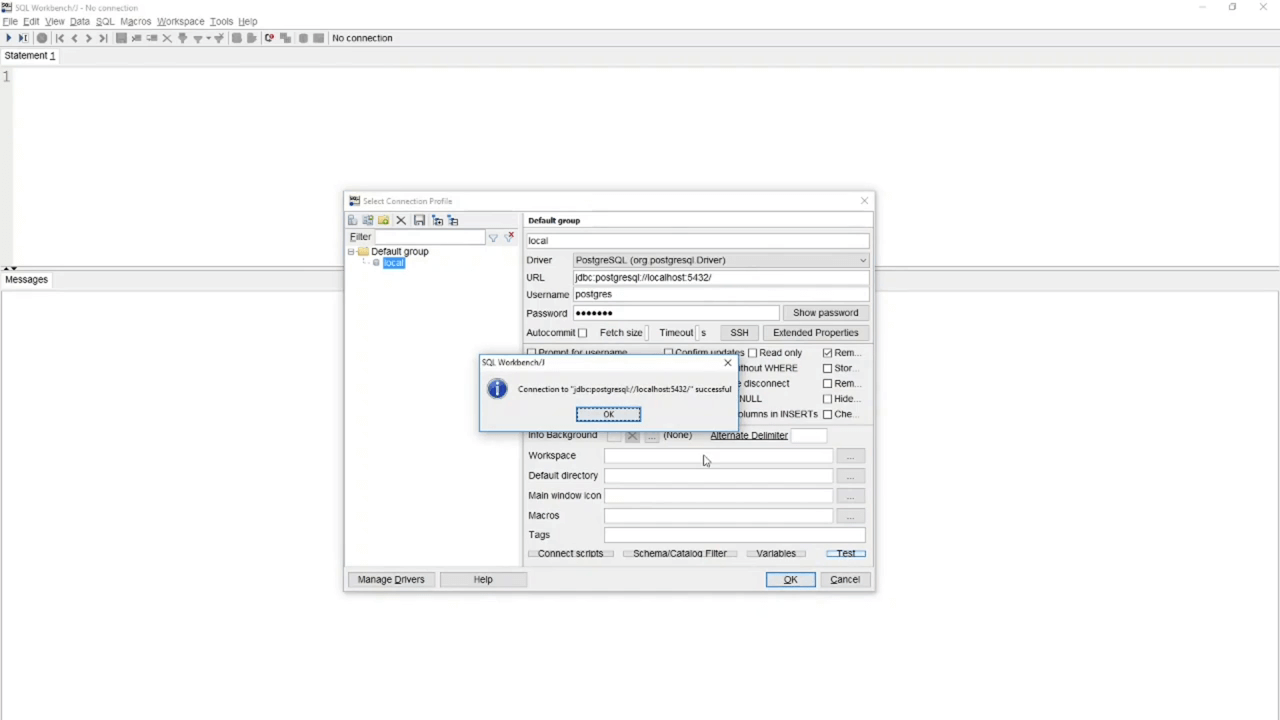
Task: Select the Statement 1 tab
Action: (x=30, y=56)
